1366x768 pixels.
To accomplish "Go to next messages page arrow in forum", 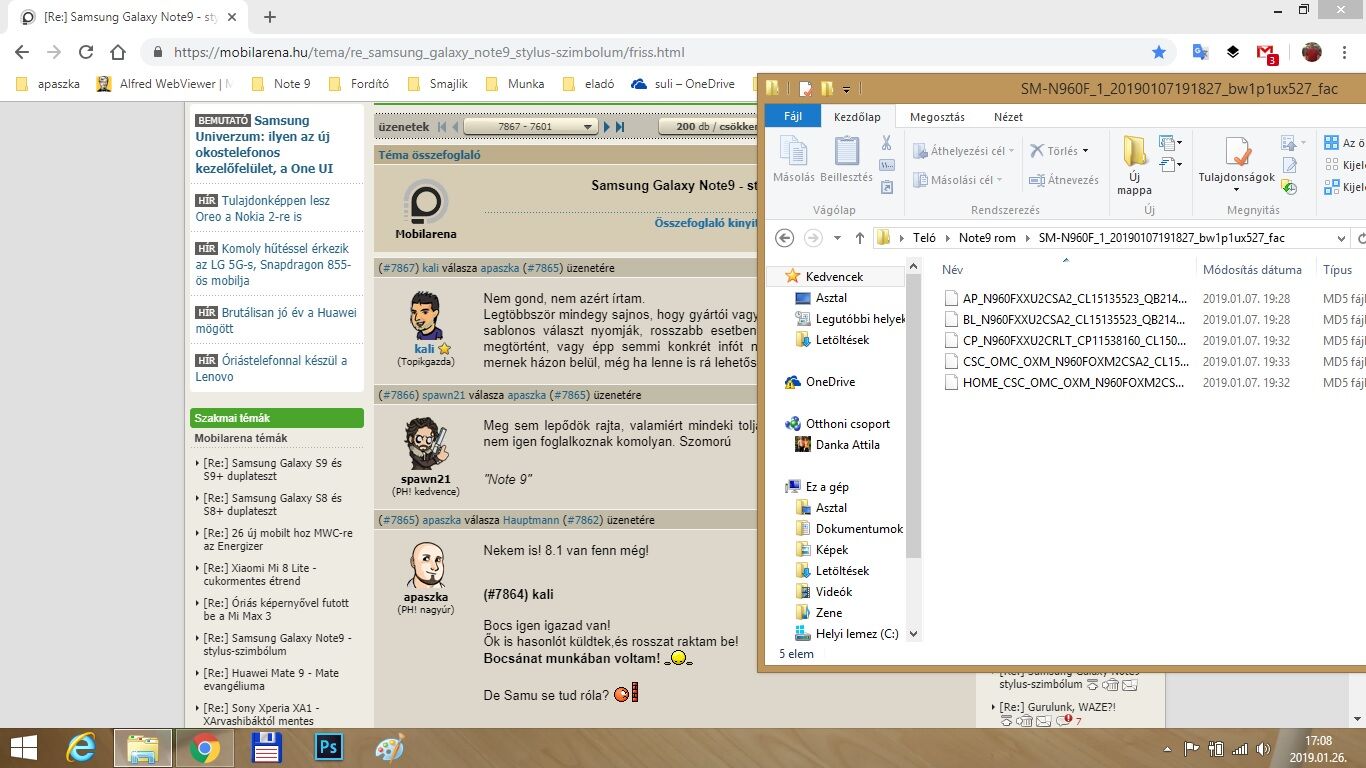I will [606, 127].
